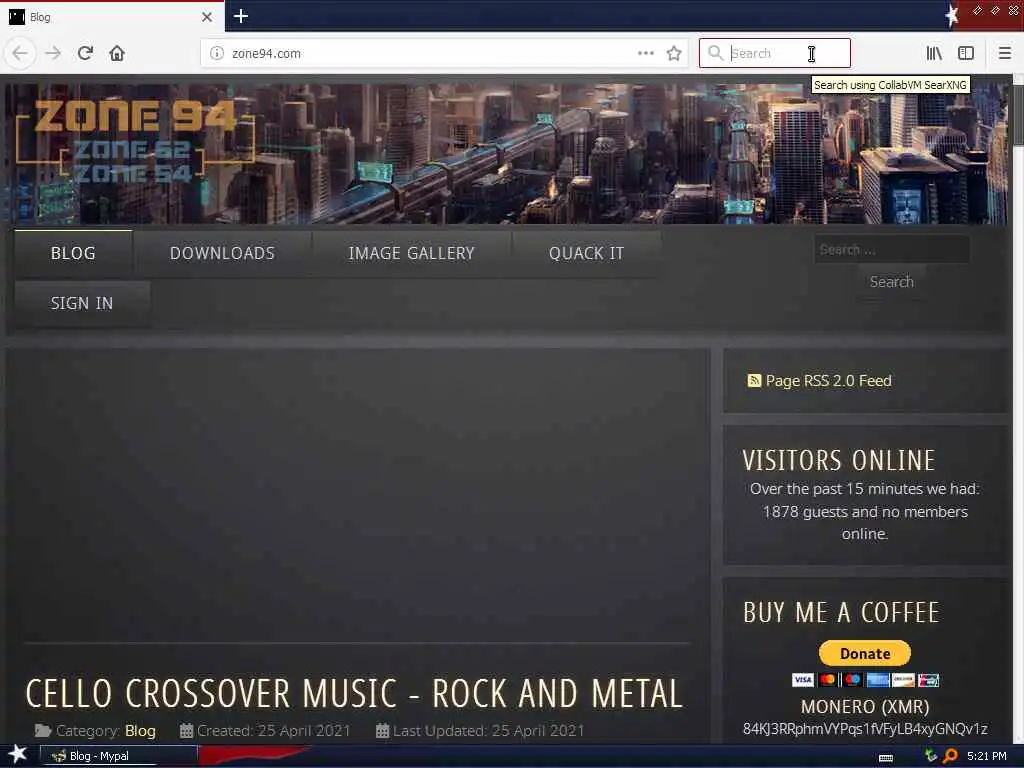The width and height of the screenshot is (1024, 768).
Task: Open the IMAGE GALLERY navigation item
Action: click(x=411, y=253)
